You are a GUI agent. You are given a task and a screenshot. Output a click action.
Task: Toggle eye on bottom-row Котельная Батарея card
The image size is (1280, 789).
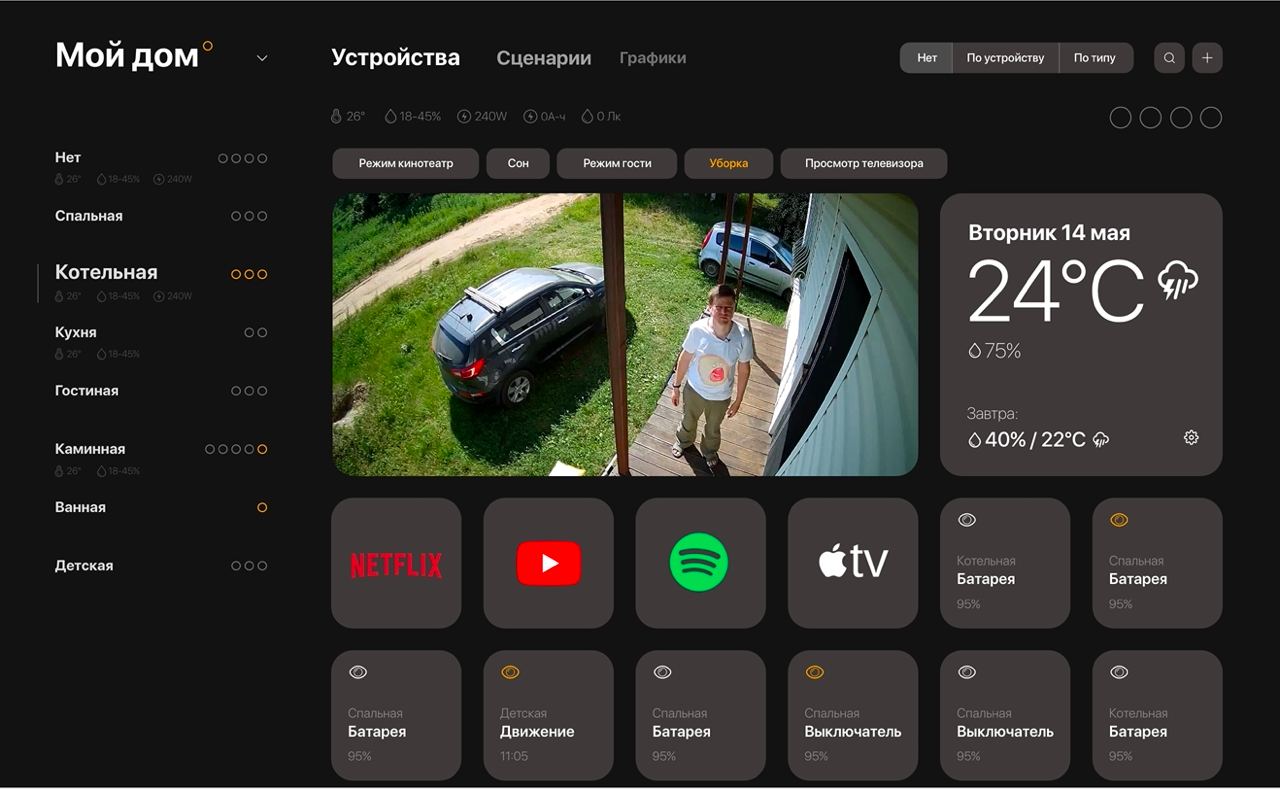1119,672
